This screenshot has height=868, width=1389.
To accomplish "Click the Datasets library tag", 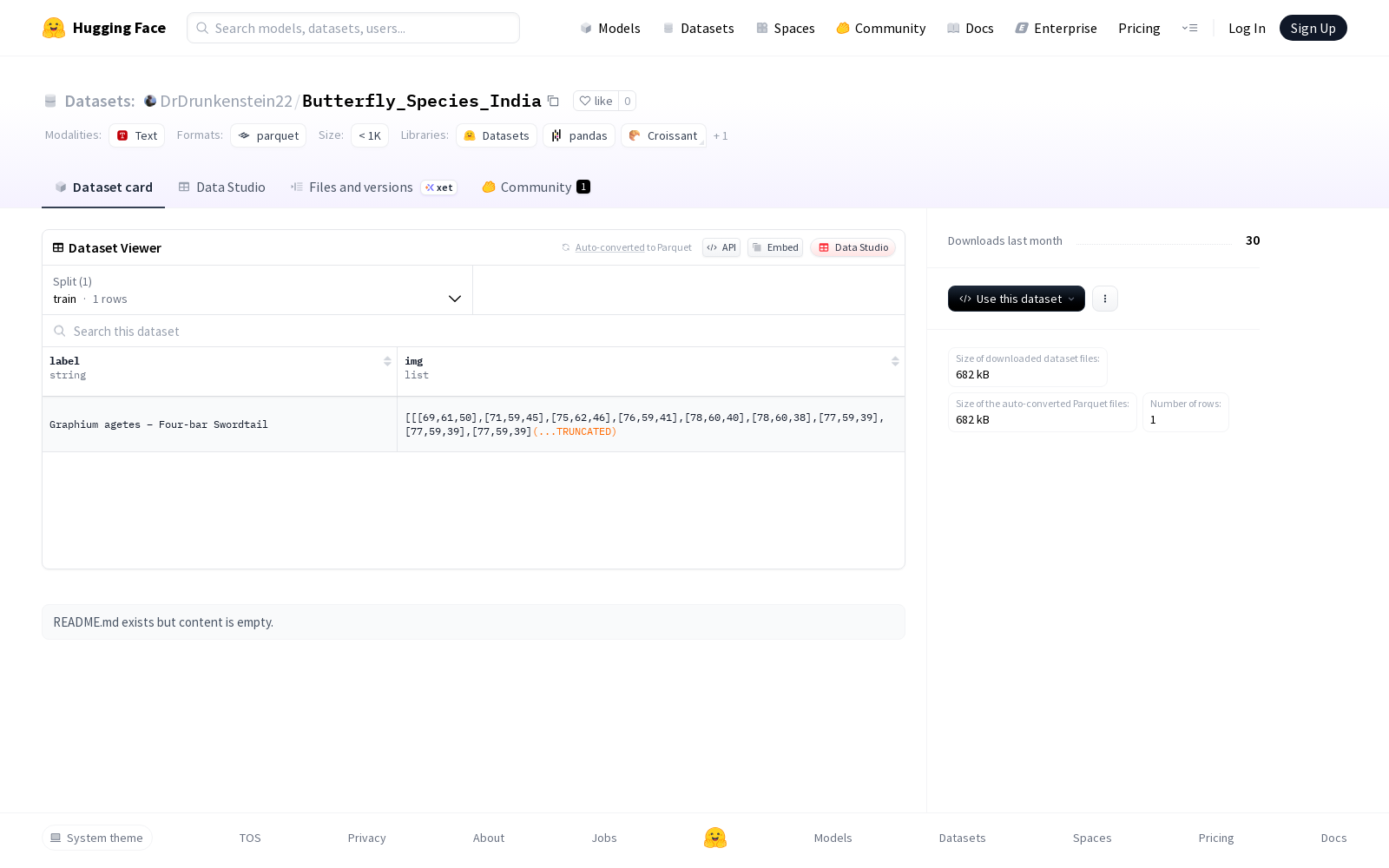I will coord(496,135).
